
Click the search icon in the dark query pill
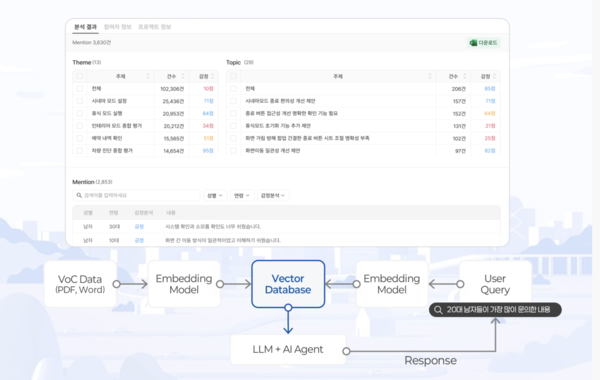click(x=439, y=310)
